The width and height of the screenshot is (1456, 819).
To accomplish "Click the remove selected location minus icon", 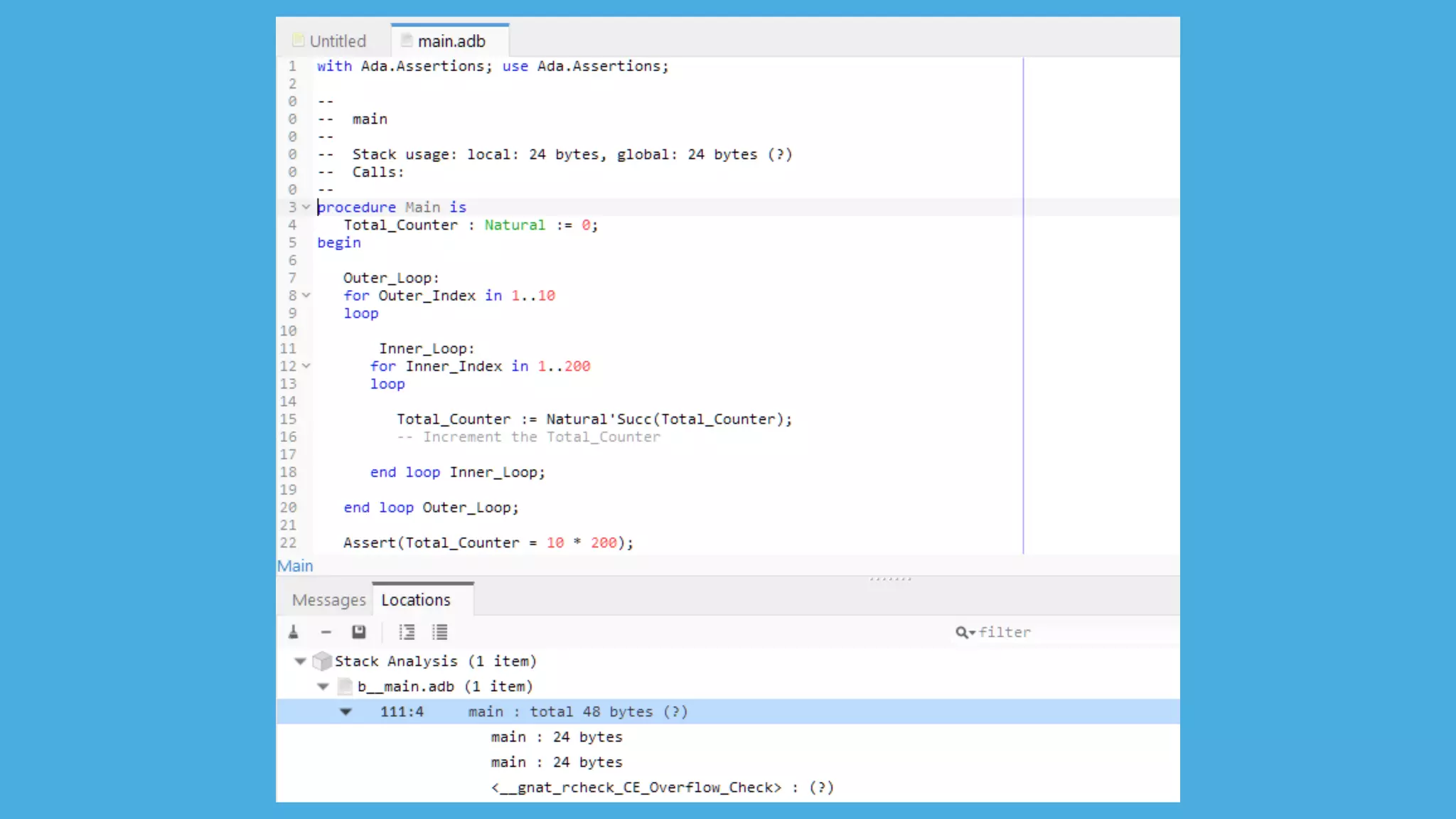I will [x=326, y=632].
